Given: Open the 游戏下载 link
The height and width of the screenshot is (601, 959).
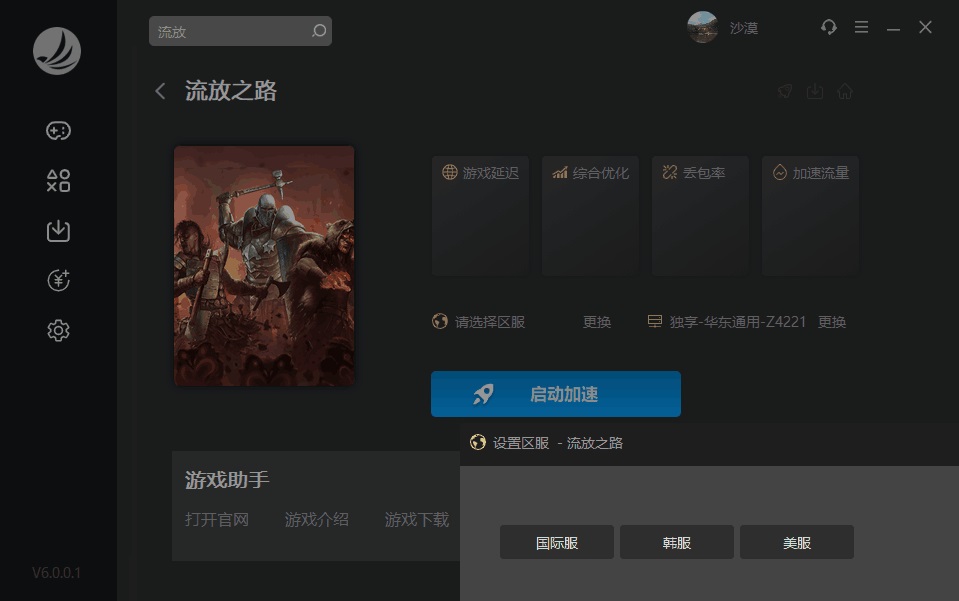Looking at the screenshot, I should coord(417,520).
